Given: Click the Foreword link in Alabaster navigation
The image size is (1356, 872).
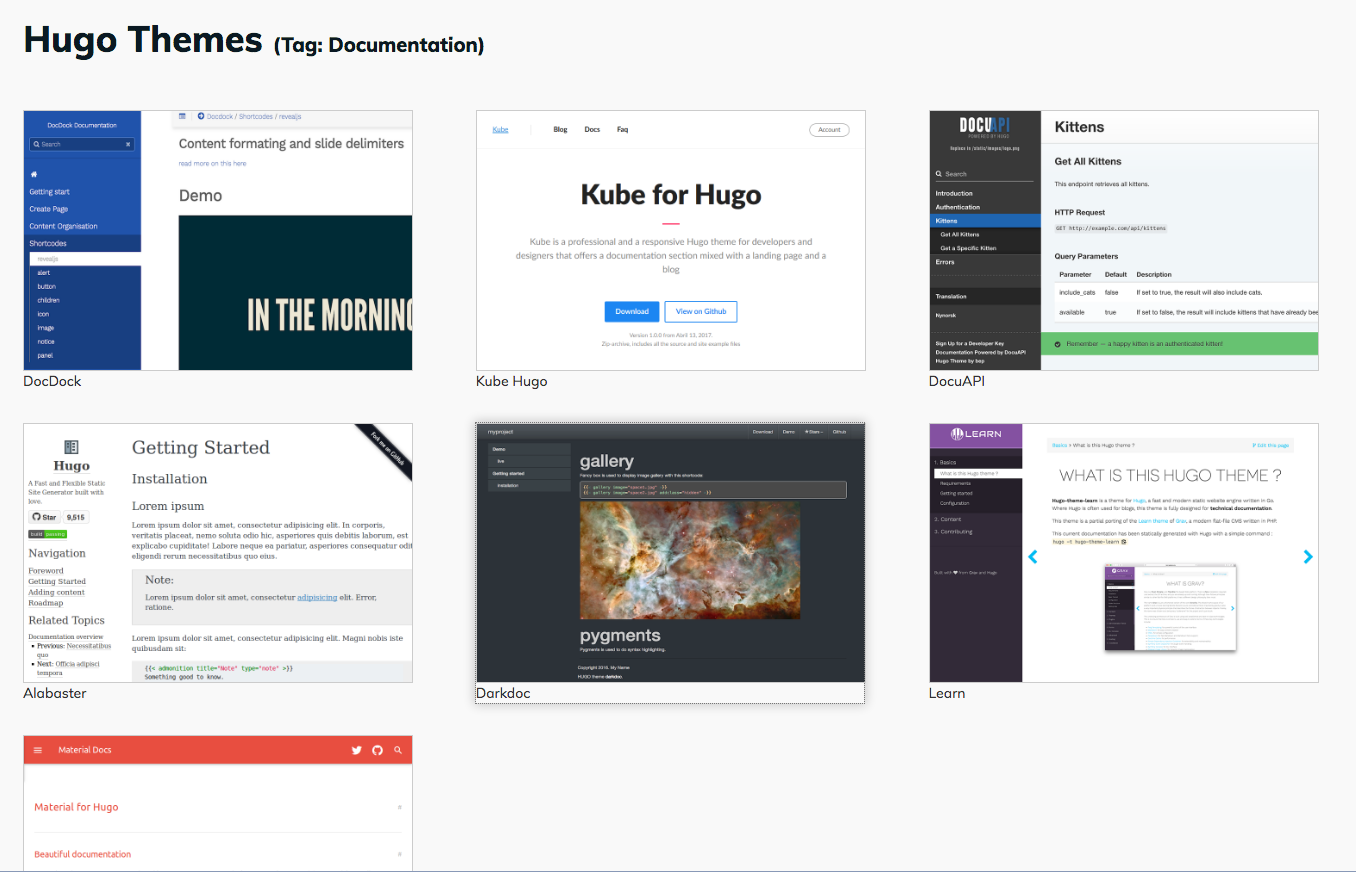Looking at the screenshot, I should tap(46, 570).
